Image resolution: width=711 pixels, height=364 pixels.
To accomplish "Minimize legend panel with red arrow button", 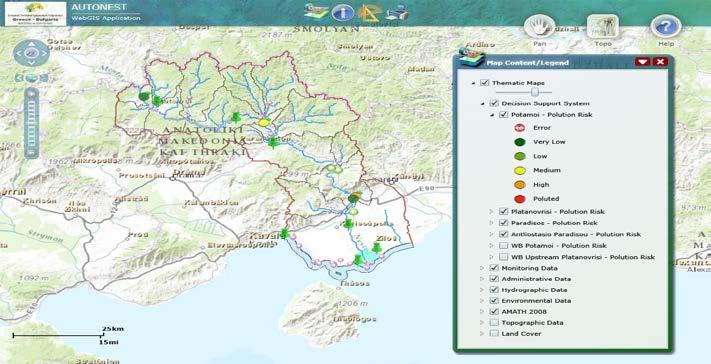I will pyautogui.click(x=642, y=62).
